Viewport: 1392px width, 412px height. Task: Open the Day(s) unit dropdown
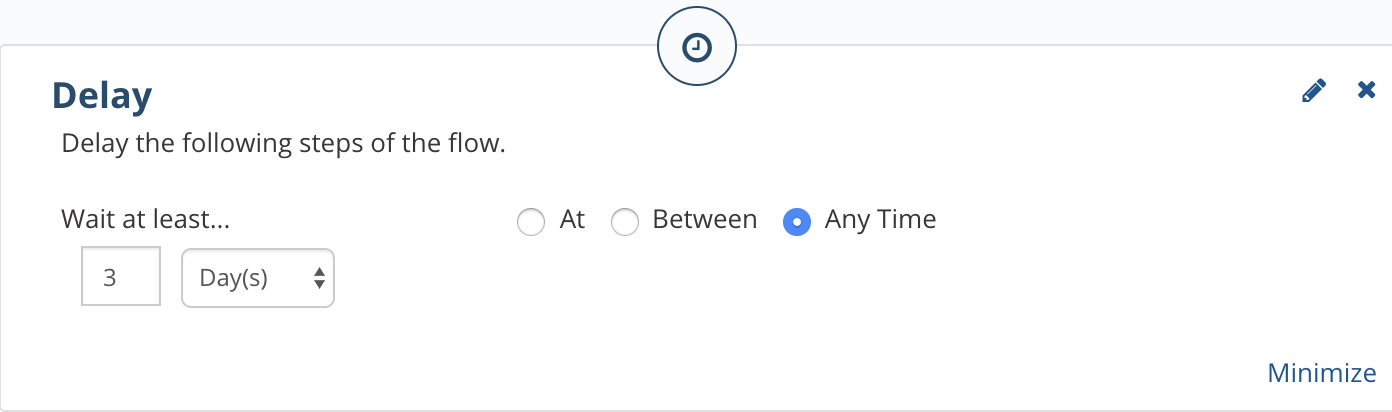pos(258,277)
